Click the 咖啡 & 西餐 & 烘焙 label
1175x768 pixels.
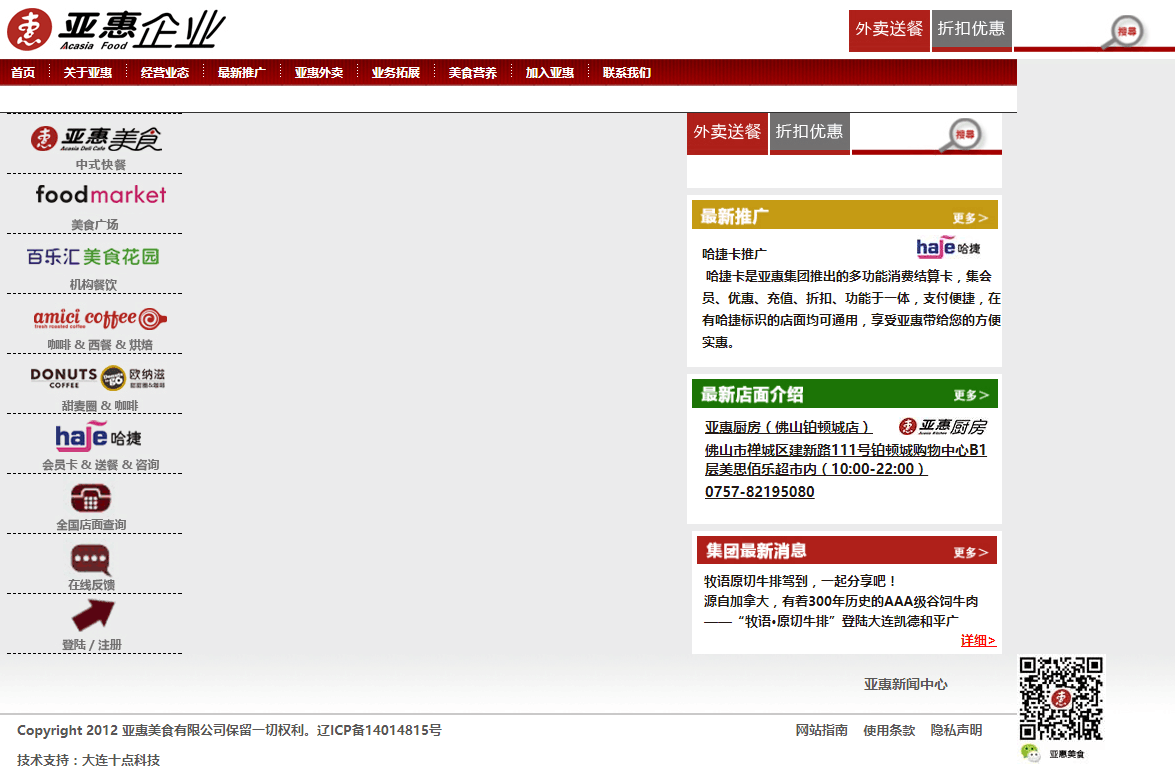(100, 345)
